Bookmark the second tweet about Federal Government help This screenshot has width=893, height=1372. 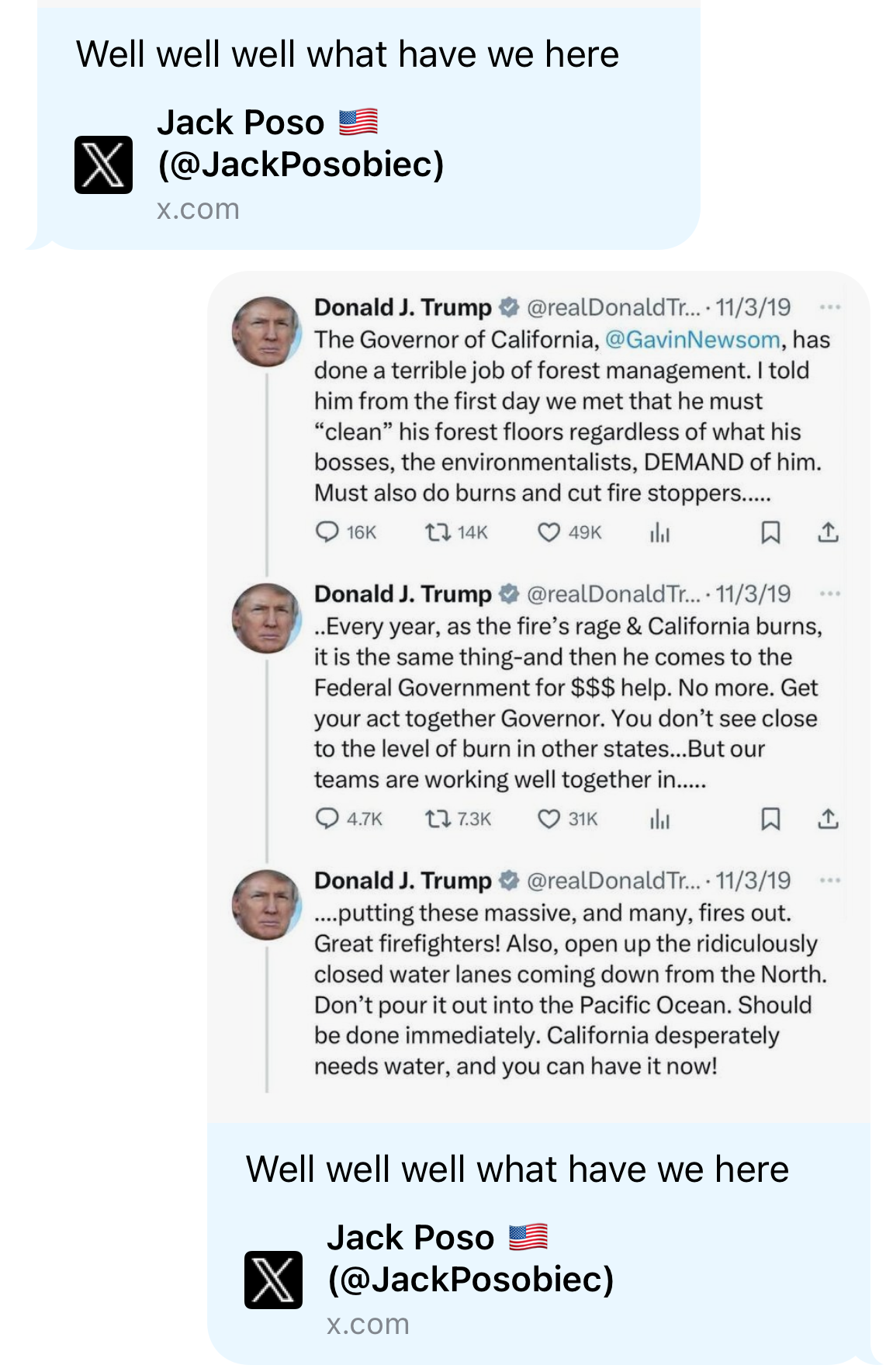coord(770,819)
